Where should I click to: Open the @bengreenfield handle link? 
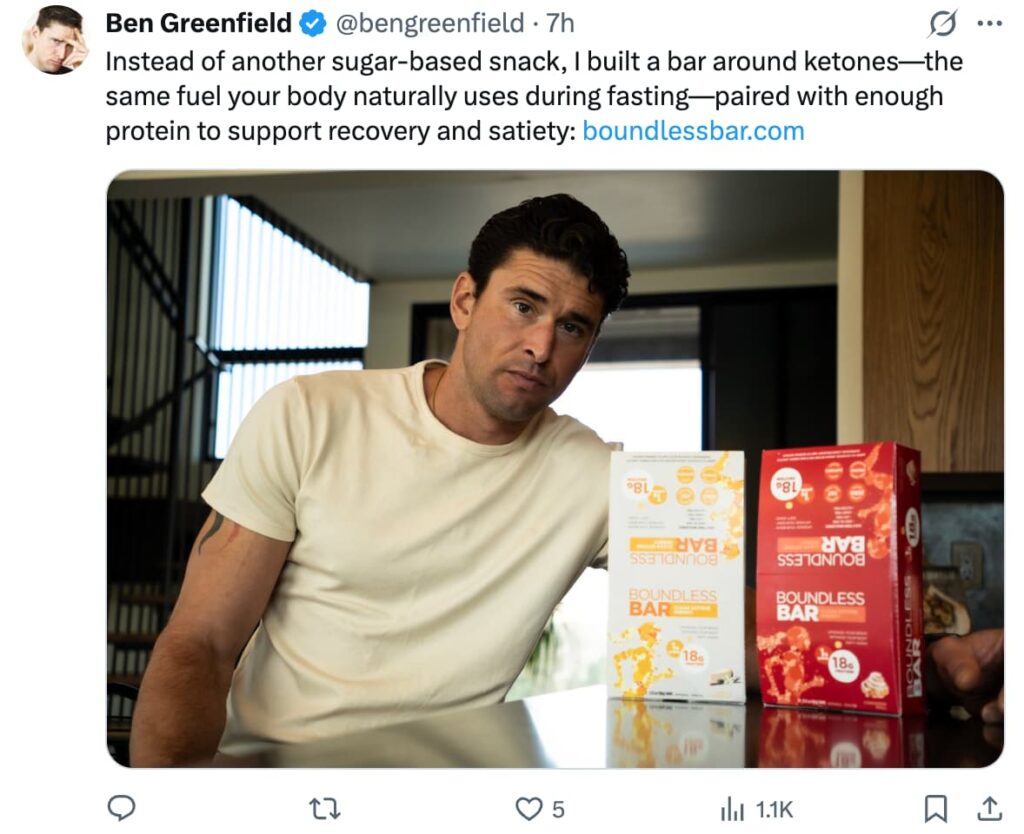[430, 24]
